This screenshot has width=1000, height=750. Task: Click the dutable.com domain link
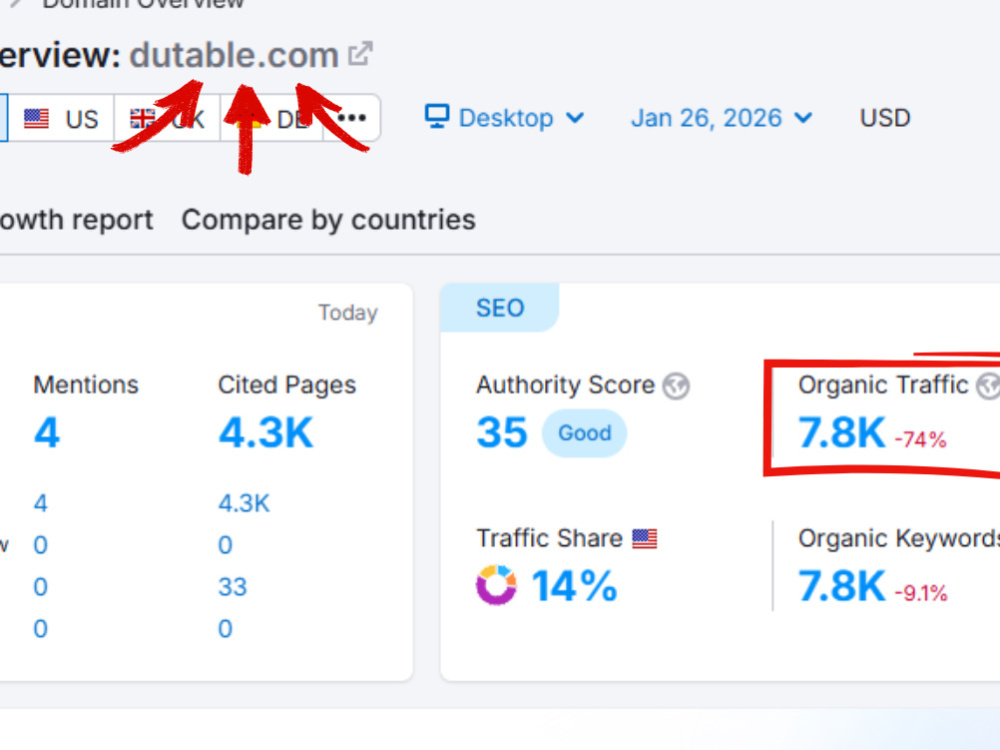tap(234, 55)
